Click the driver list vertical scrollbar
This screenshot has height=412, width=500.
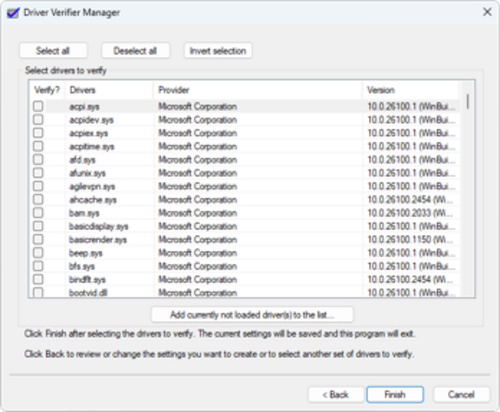coord(468,188)
